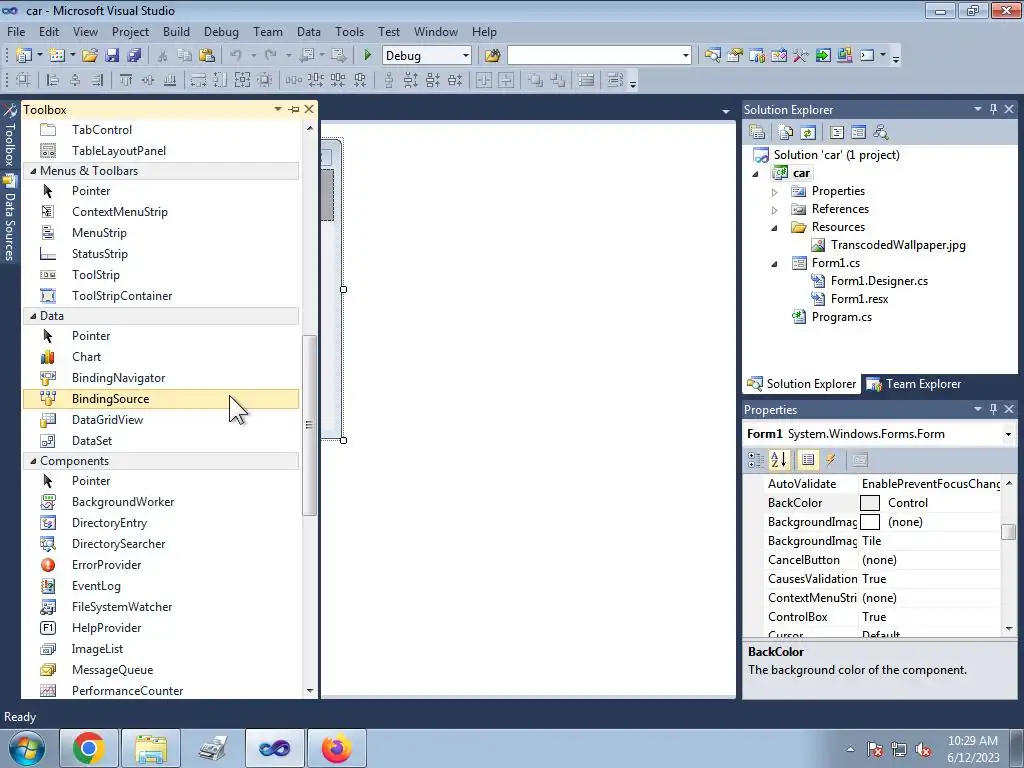Toggle auto-hide pin on Toolbox panel
Screen dimensions: 1024x768
pos(294,110)
